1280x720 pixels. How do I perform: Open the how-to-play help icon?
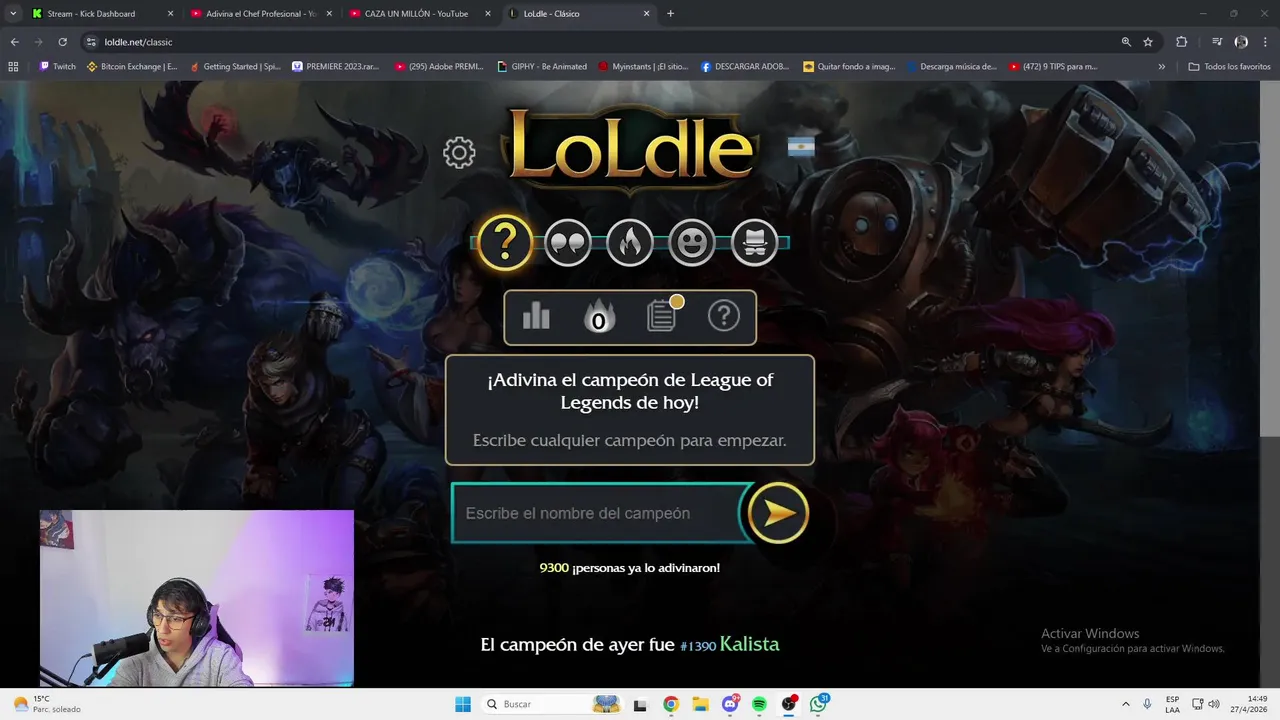point(723,317)
